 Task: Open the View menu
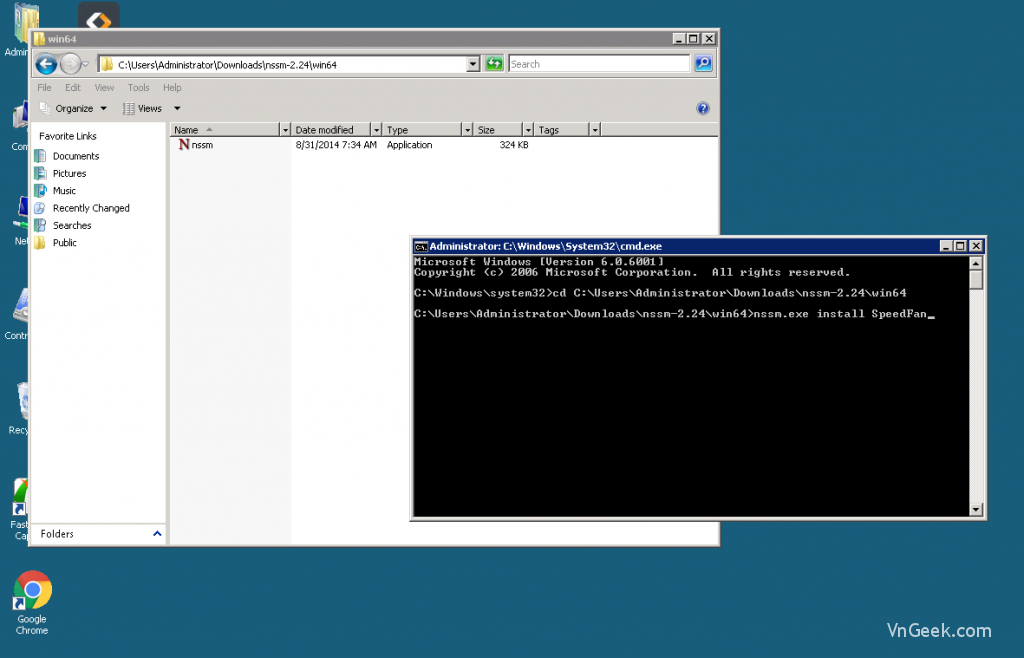[x=104, y=87]
